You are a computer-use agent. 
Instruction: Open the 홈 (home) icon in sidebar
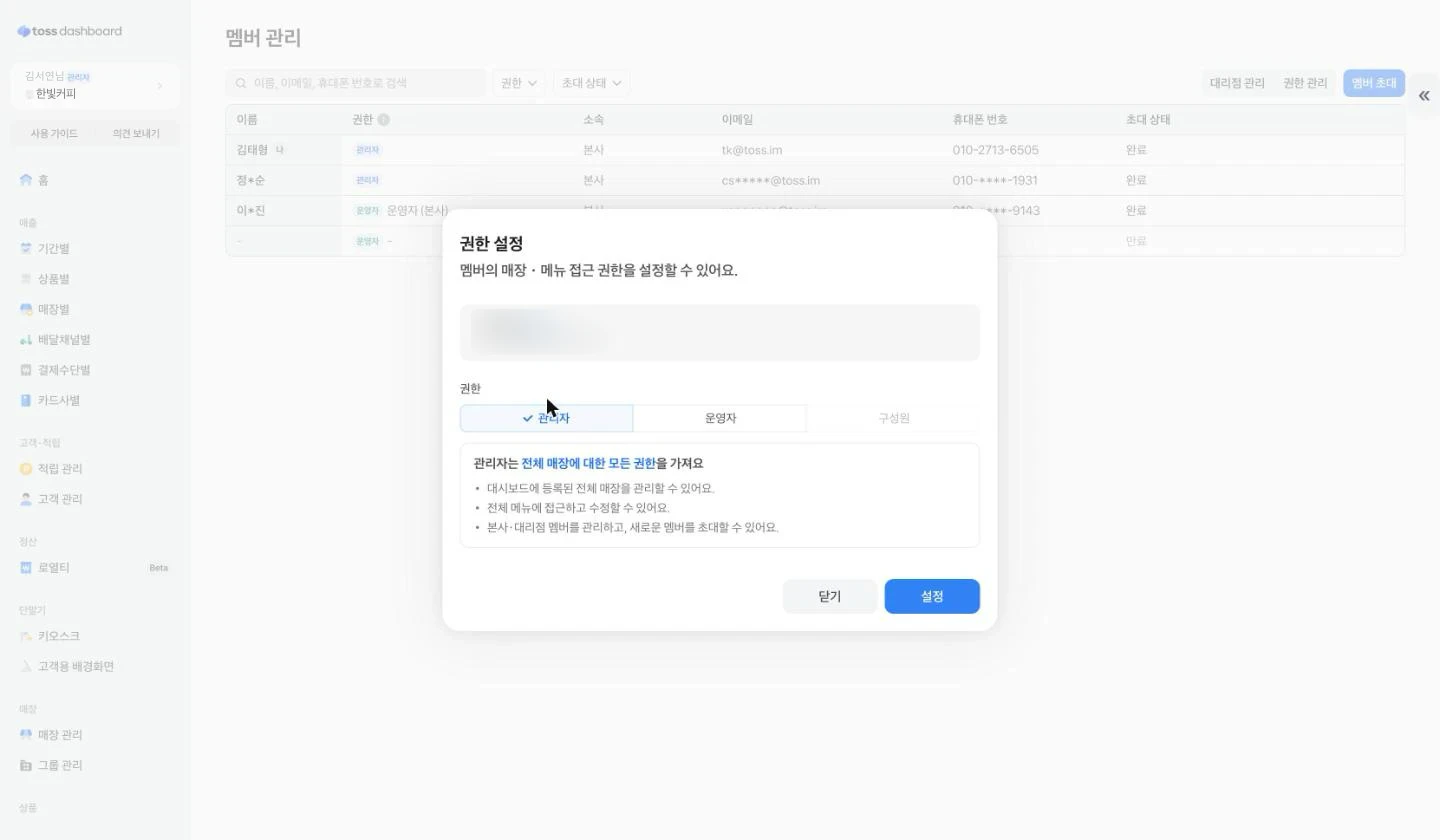[x=26, y=180]
